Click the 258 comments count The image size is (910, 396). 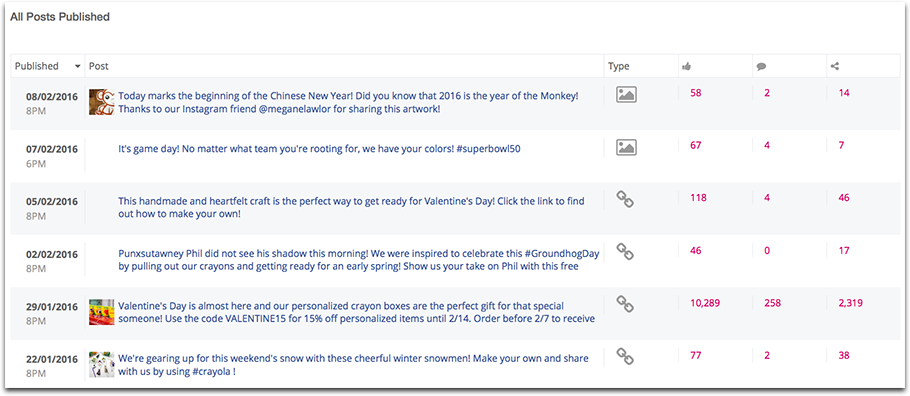[x=772, y=303]
